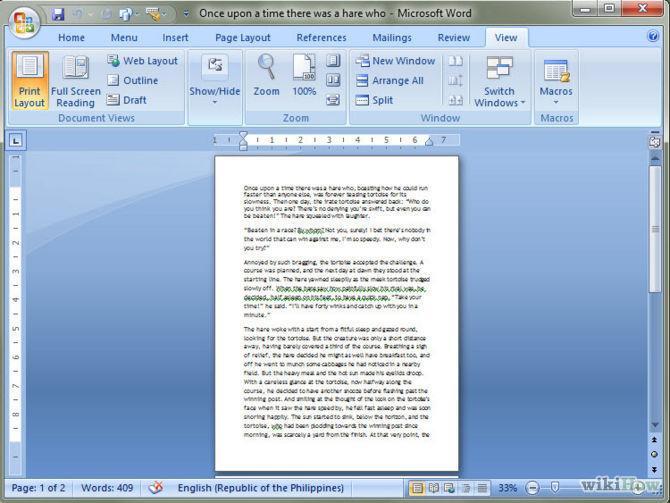Select Print Layout document view
Screen dimensions: 670x503
[x=29, y=80]
